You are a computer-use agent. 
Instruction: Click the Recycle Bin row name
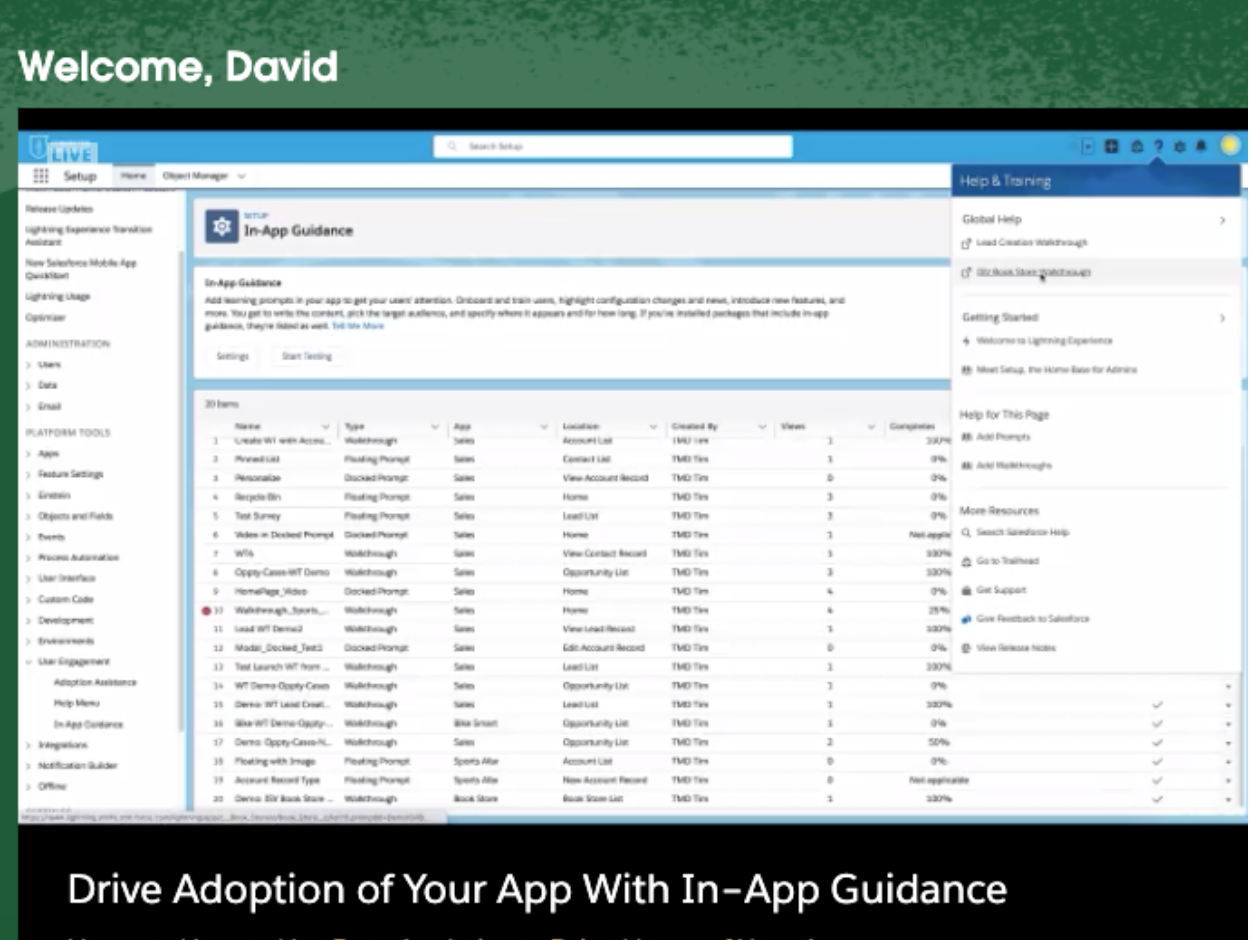tap(257, 497)
